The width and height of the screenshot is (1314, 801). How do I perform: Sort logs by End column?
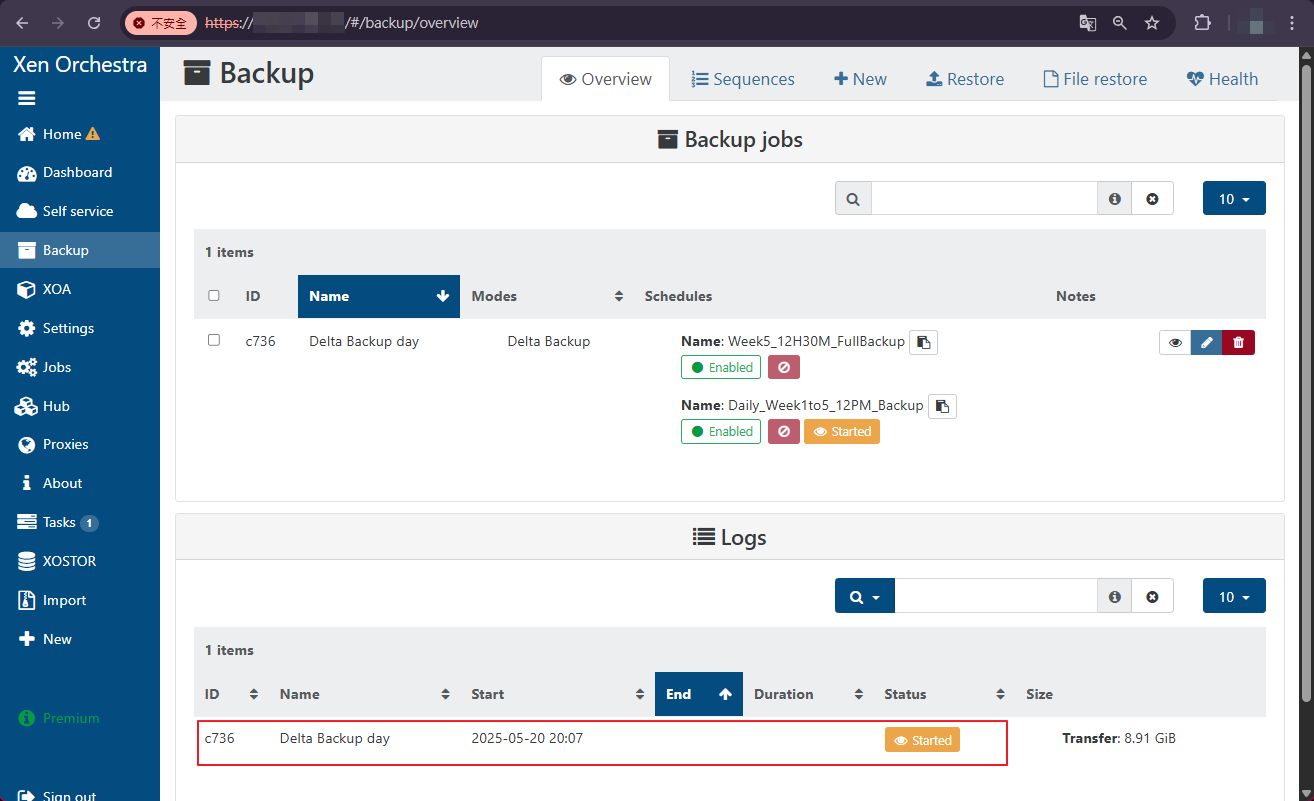(x=699, y=694)
